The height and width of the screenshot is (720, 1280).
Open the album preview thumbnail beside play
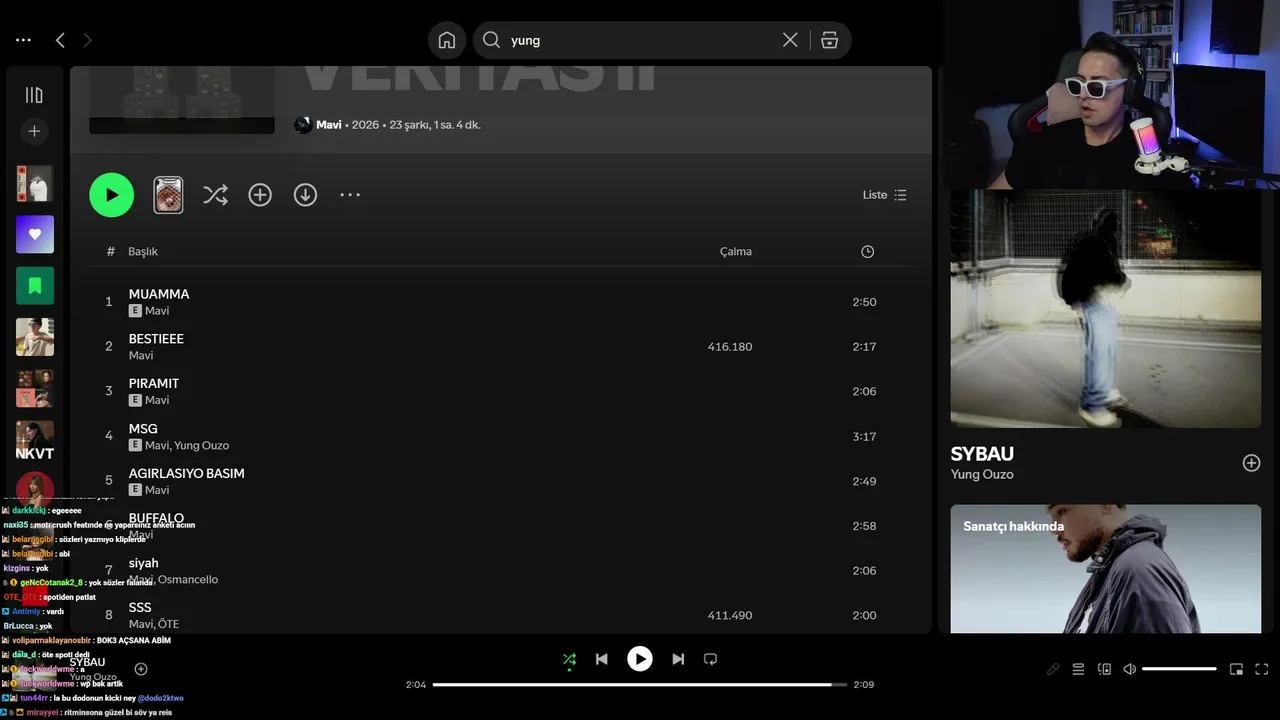coord(168,195)
